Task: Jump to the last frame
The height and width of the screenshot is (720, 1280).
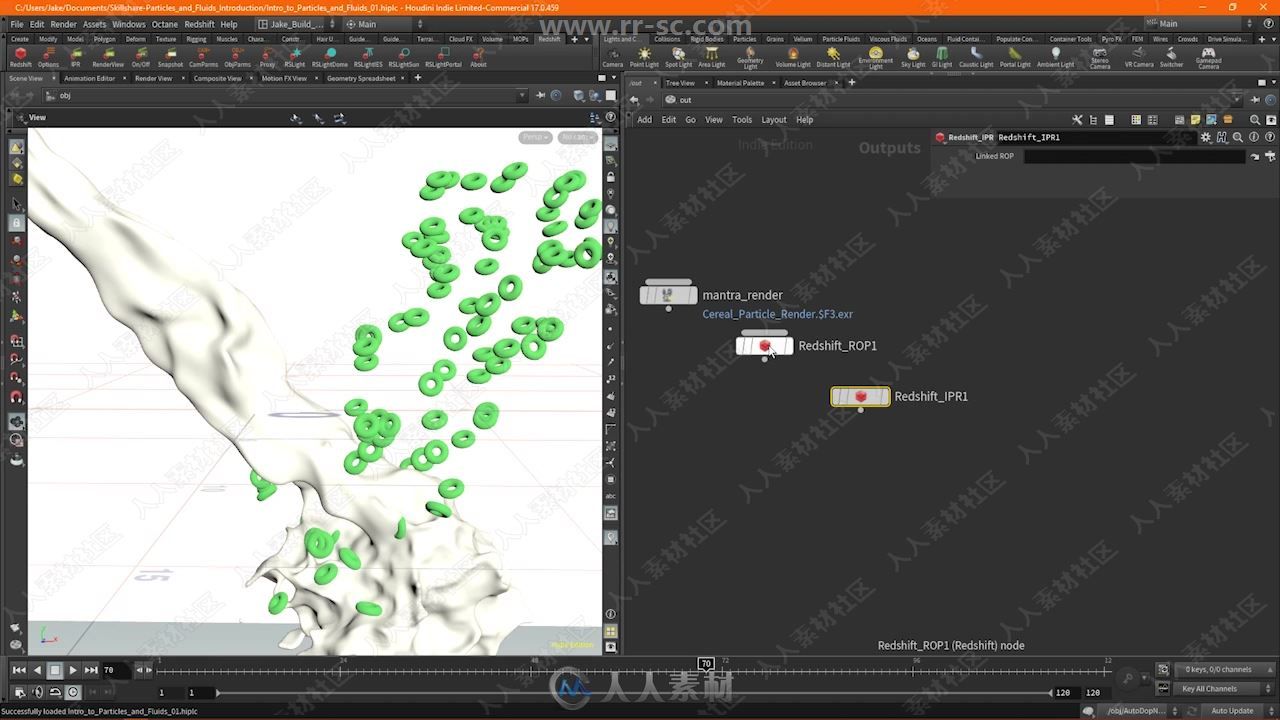Action: click(91, 670)
